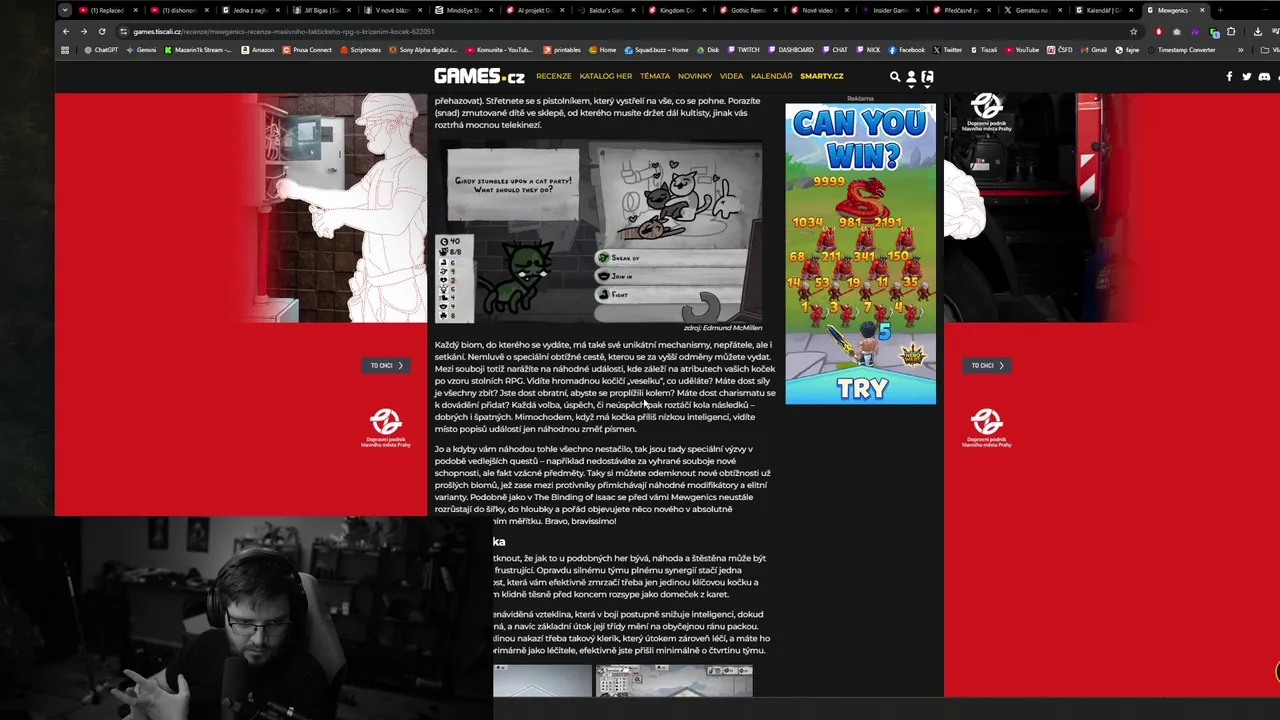Go forward with browser forward arrow

click(x=84, y=31)
